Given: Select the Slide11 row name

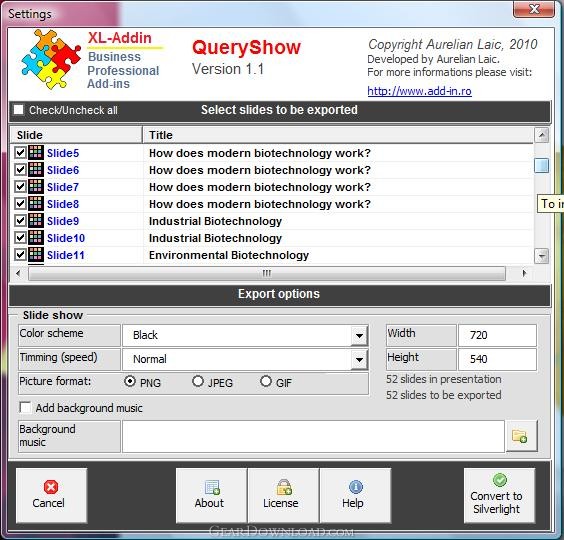Looking at the screenshot, I should (x=66, y=255).
